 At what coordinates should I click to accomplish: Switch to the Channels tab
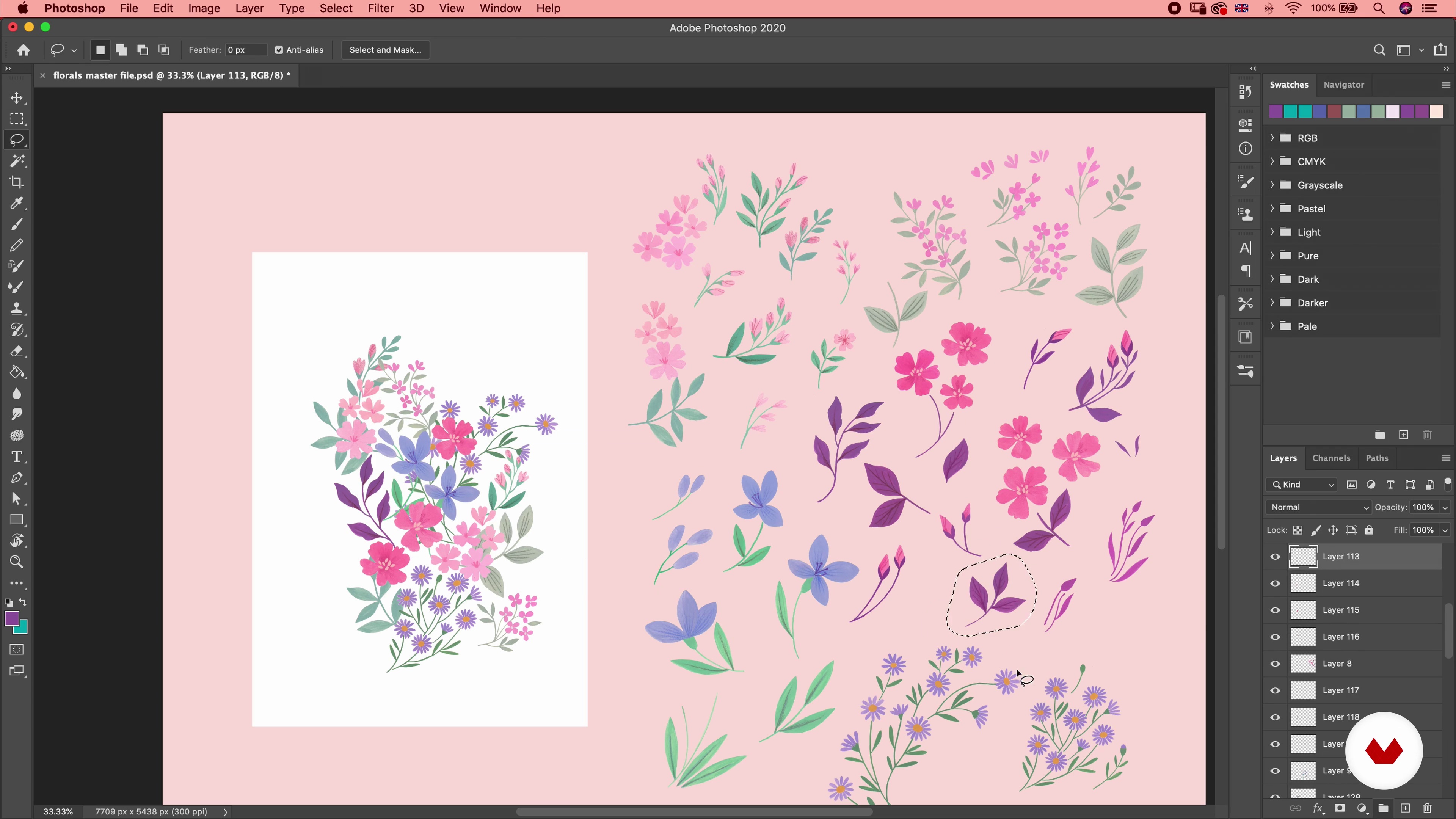point(1330,458)
